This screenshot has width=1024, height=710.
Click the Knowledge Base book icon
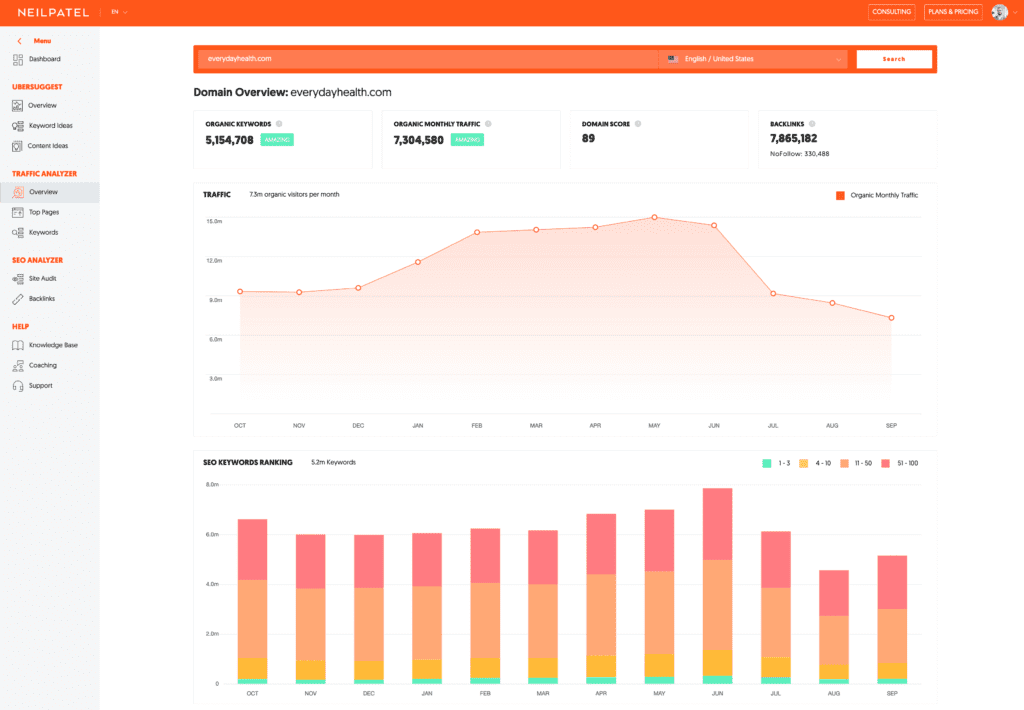[x=18, y=346]
